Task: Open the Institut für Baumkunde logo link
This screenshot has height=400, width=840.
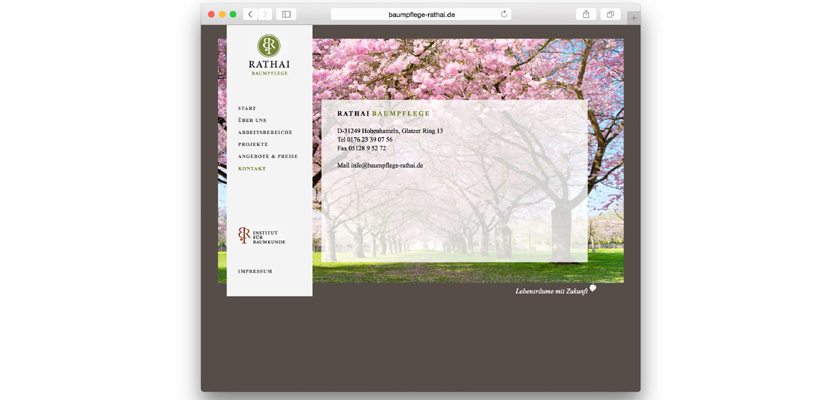Action: point(262,236)
